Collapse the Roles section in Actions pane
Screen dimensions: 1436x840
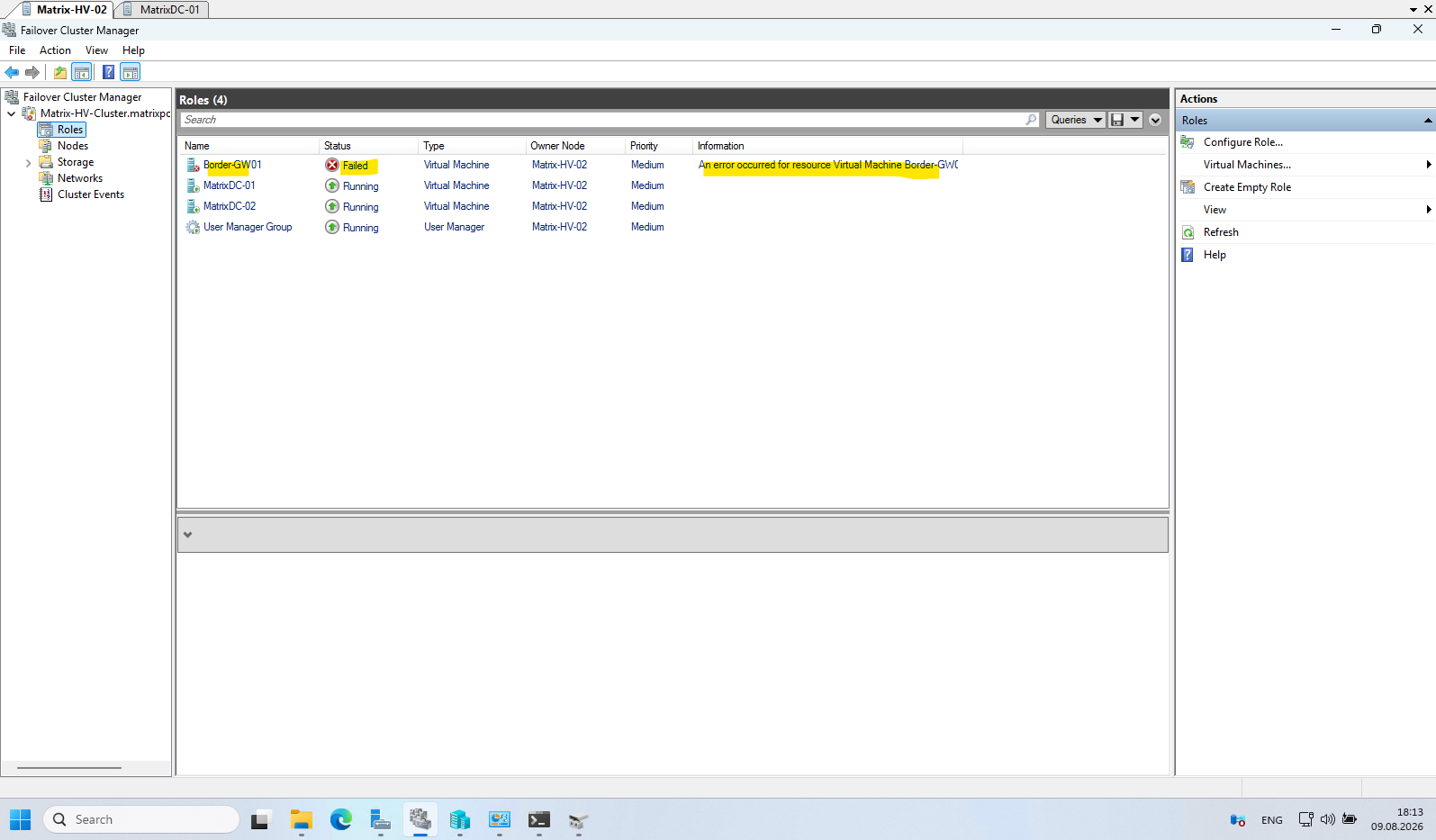[1427, 121]
